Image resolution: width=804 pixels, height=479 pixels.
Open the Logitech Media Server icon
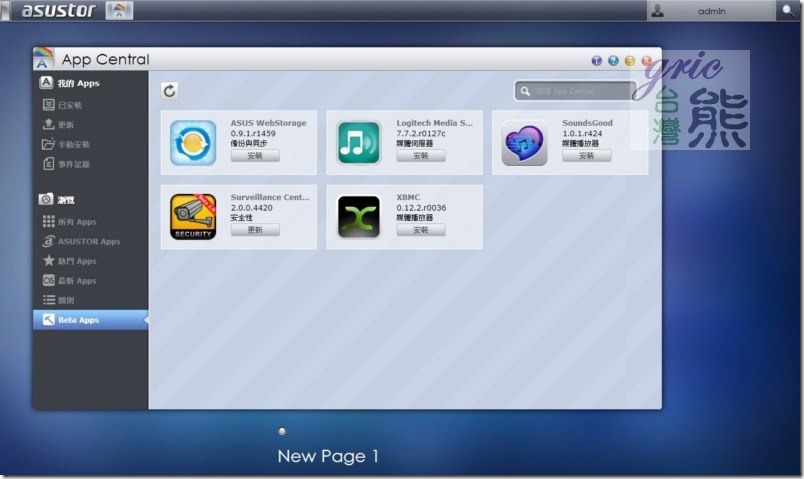click(x=358, y=143)
